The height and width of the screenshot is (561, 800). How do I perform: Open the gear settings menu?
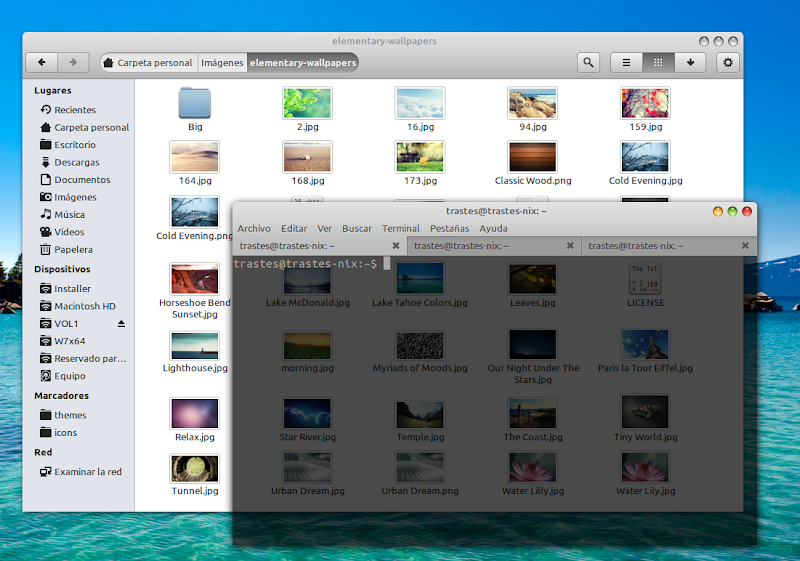tap(728, 62)
